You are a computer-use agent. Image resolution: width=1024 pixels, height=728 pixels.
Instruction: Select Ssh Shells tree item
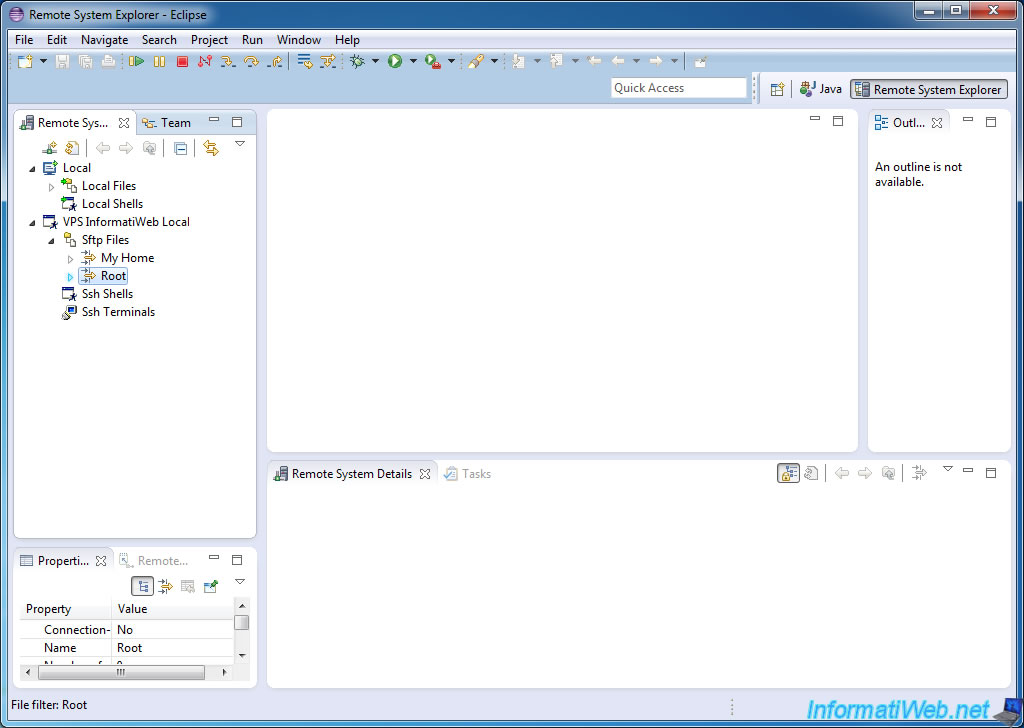[x=97, y=294]
